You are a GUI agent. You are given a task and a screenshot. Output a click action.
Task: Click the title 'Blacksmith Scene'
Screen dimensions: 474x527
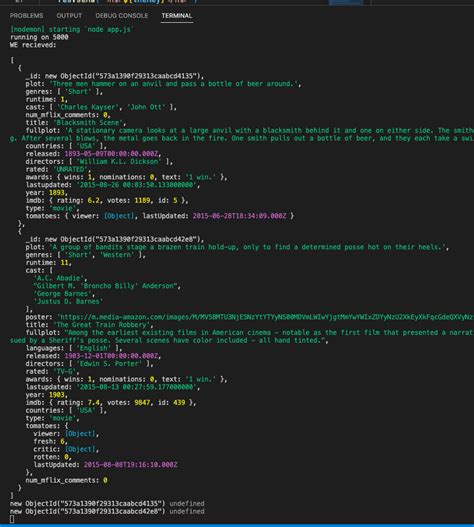coord(89,123)
